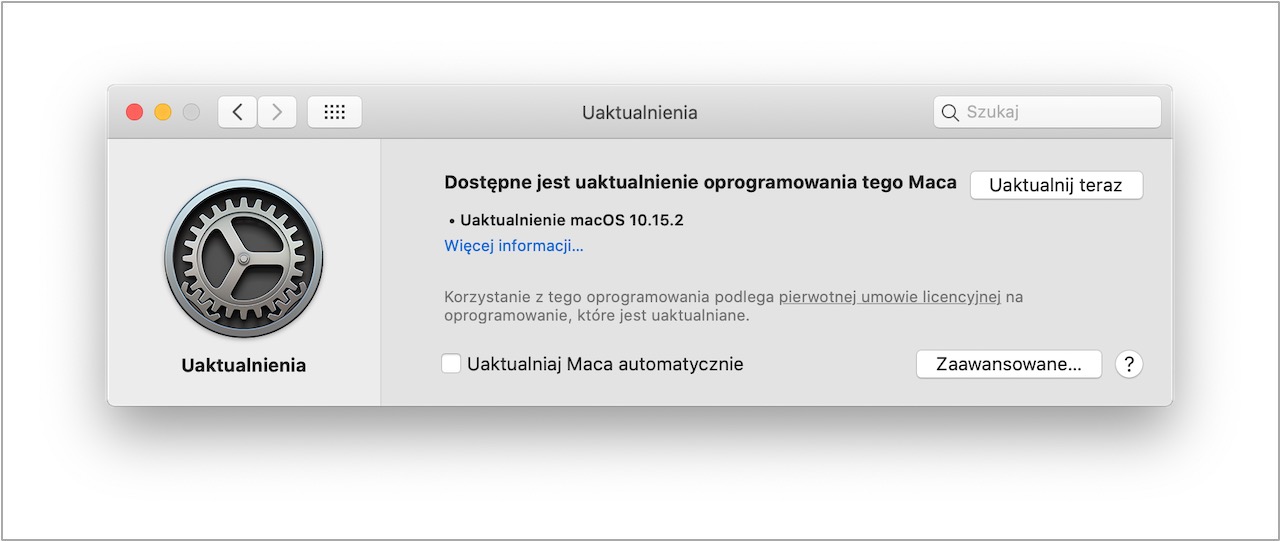Click the Uaktualnienia window title

tap(640, 113)
